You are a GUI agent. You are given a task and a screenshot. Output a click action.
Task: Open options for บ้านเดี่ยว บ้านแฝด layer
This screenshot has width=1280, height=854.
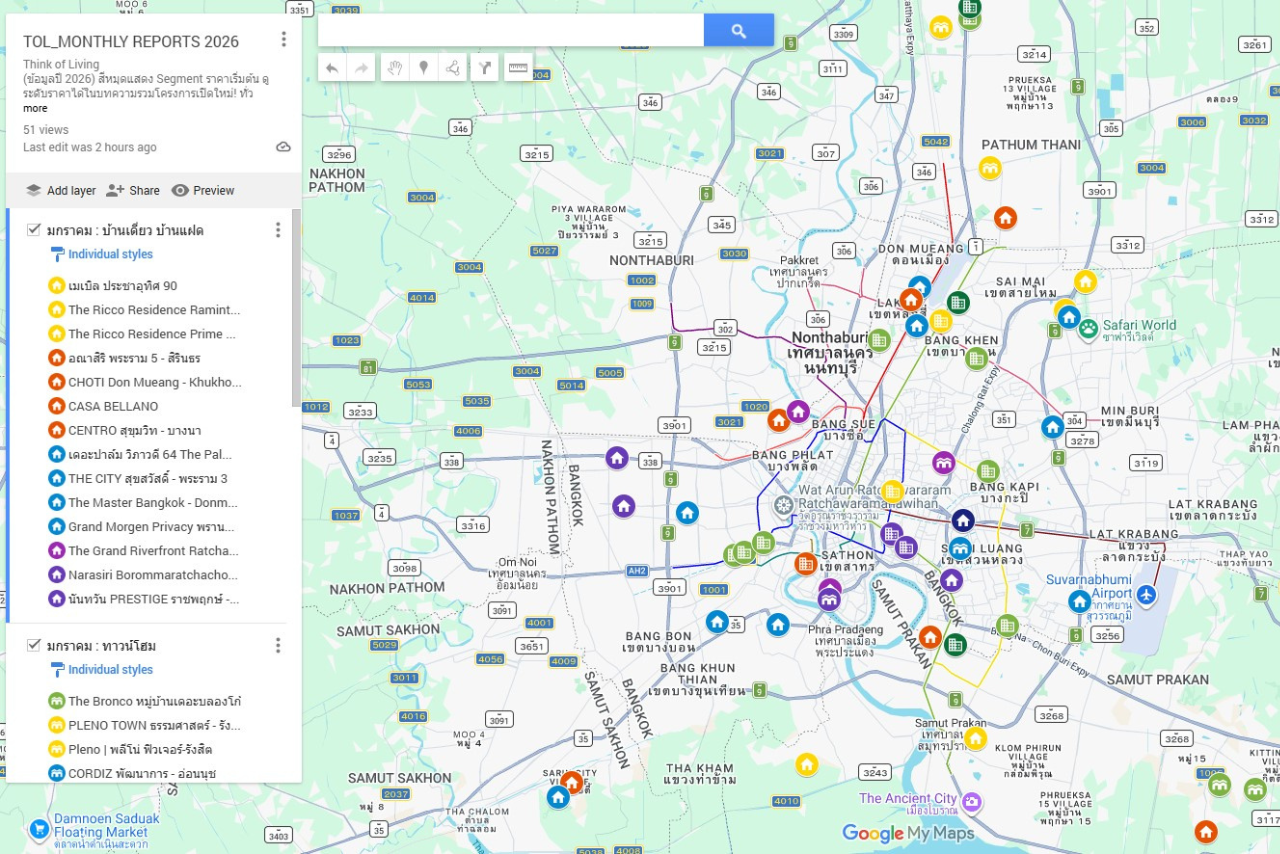(278, 230)
